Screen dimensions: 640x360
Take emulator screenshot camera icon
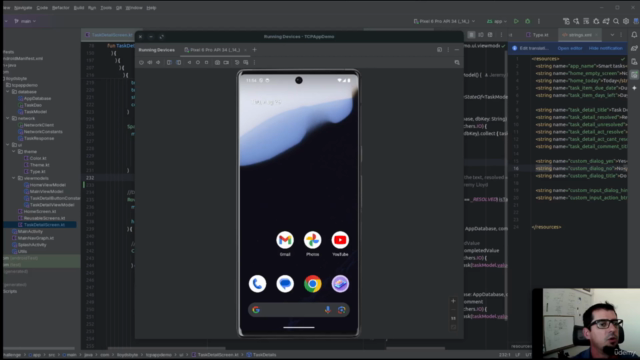coord(217,62)
